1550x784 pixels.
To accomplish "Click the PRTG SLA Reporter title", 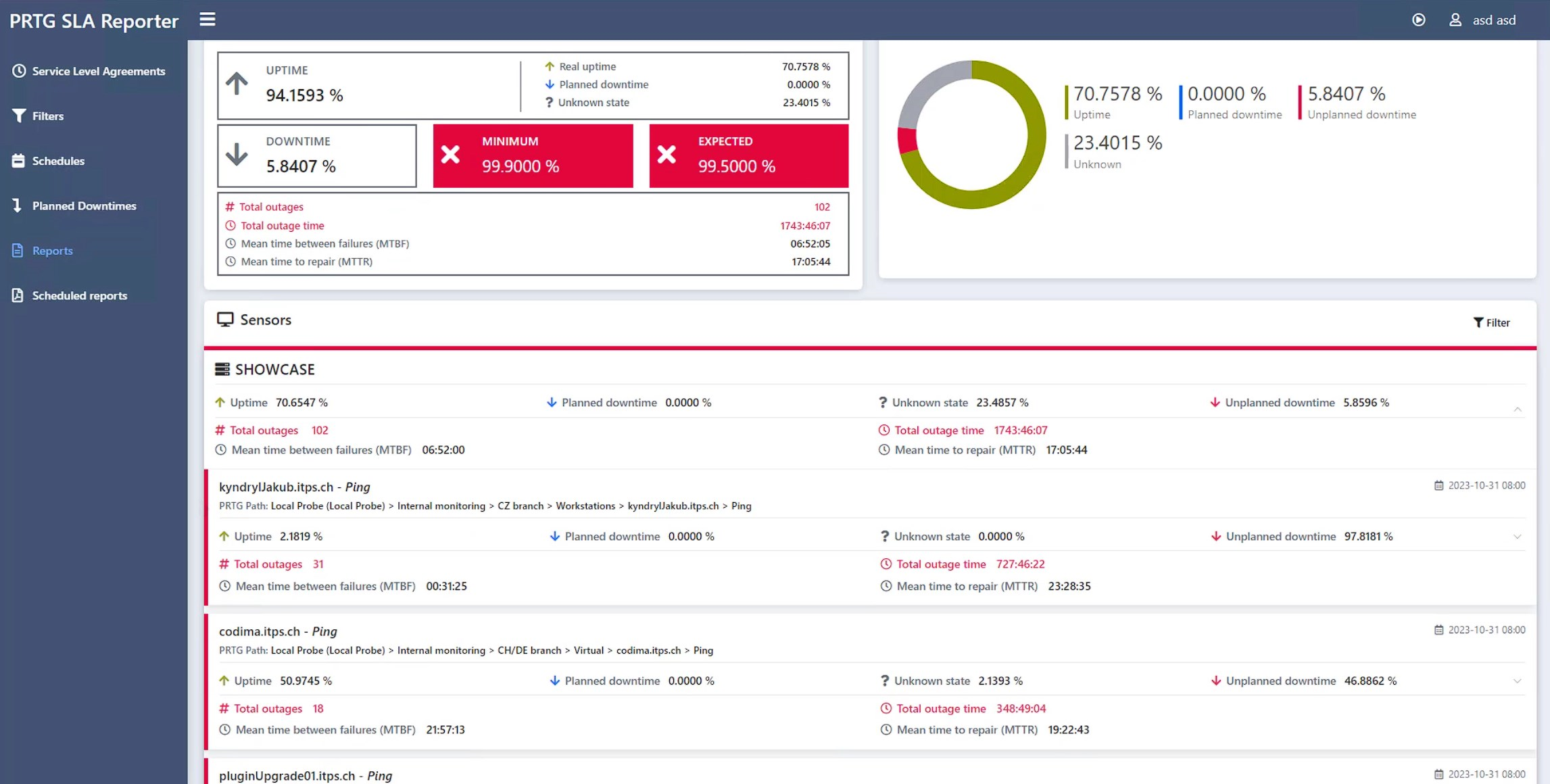I will (x=94, y=21).
